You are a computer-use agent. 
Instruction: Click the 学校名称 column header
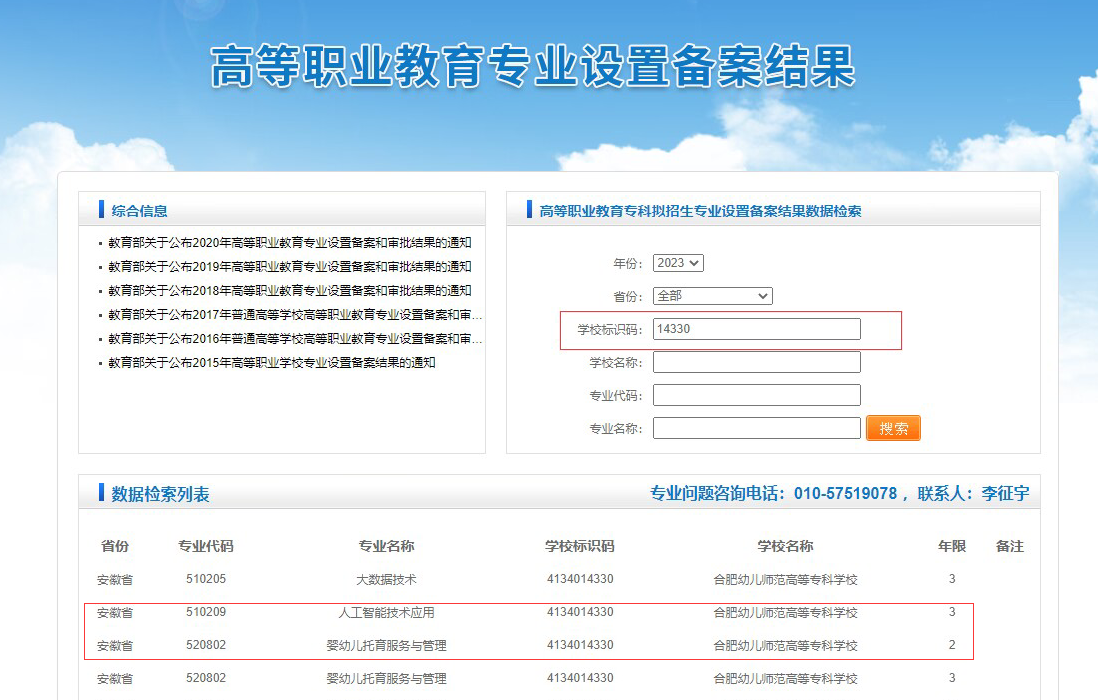[x=785, y=546]
